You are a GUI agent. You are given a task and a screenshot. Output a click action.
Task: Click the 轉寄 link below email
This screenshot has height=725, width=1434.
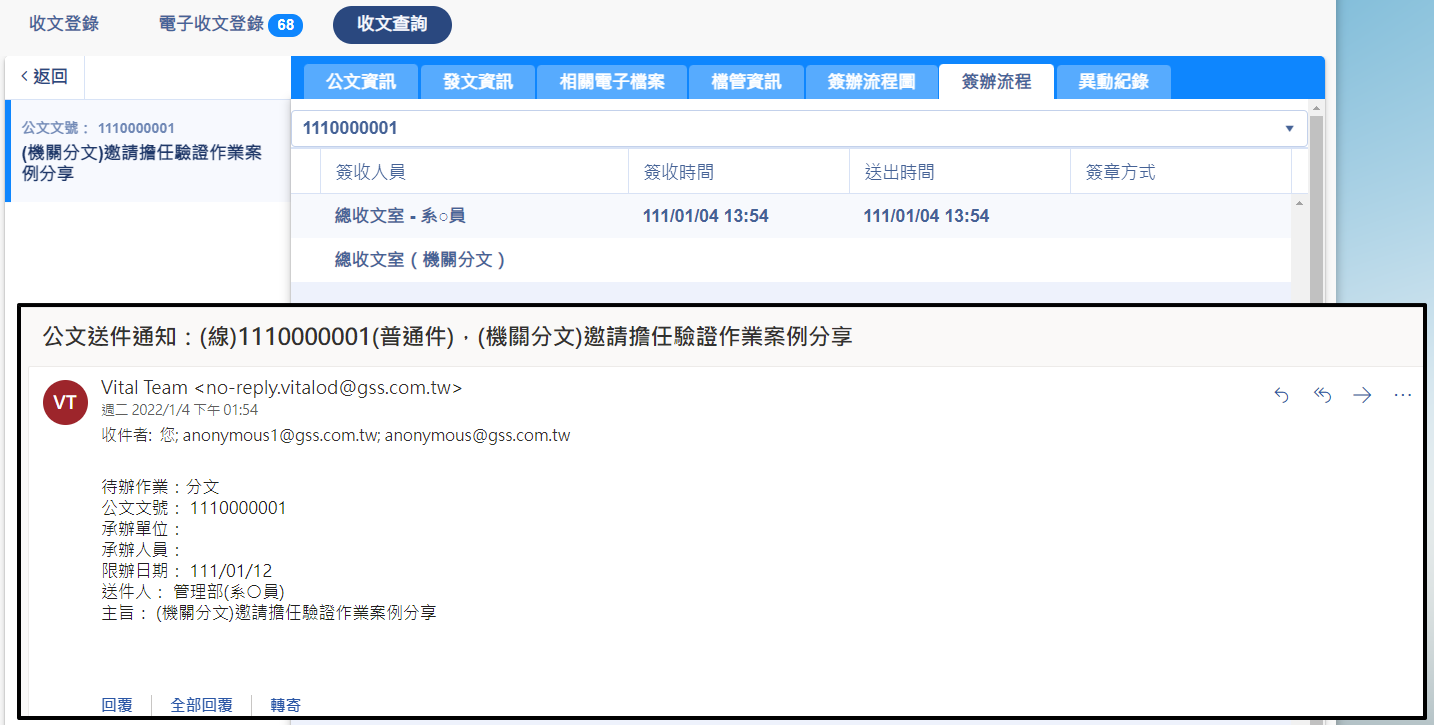pos(285,705)
